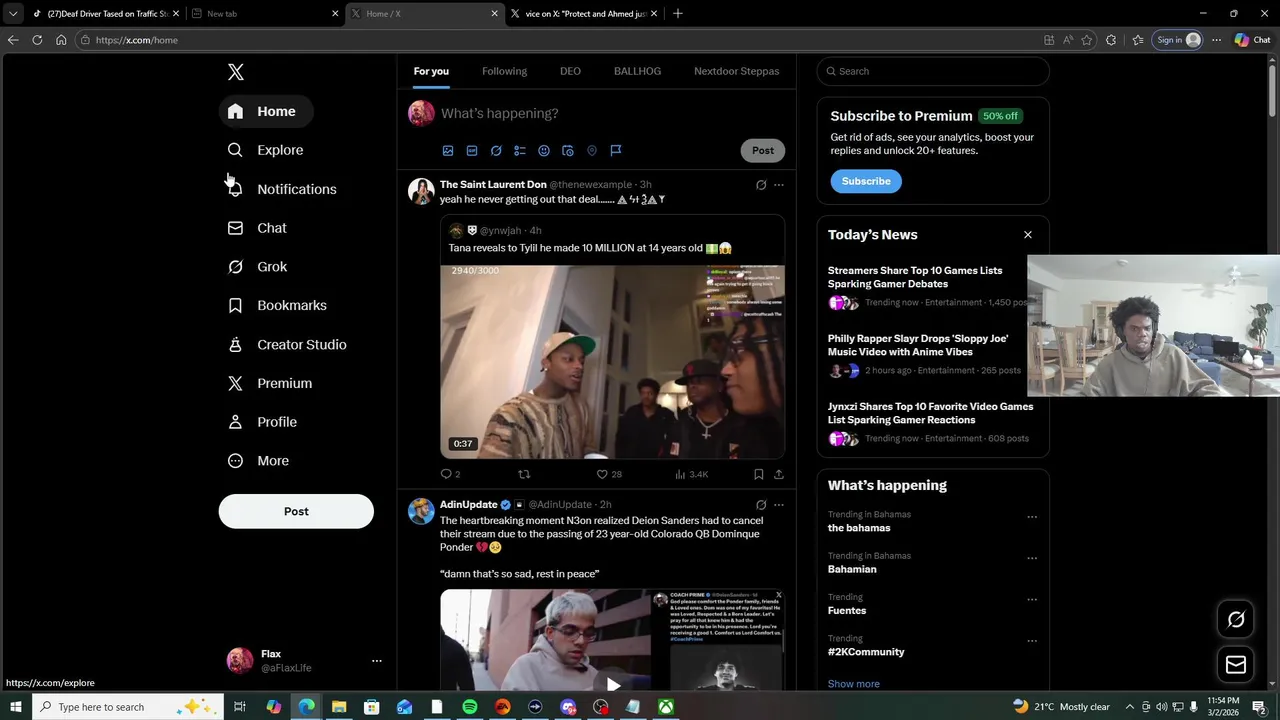Open account options next to Flax
This screenshot has width=1280, height=720.
pos(377,661)
